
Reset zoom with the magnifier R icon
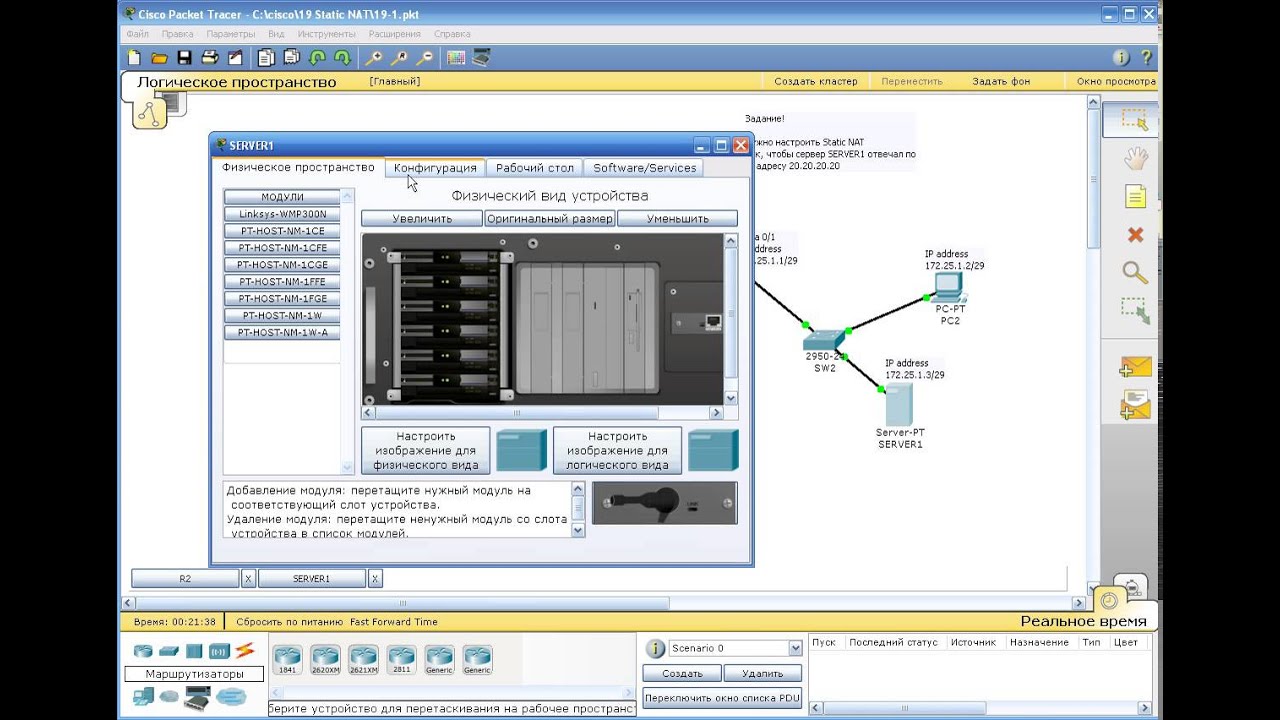point(399,58)
